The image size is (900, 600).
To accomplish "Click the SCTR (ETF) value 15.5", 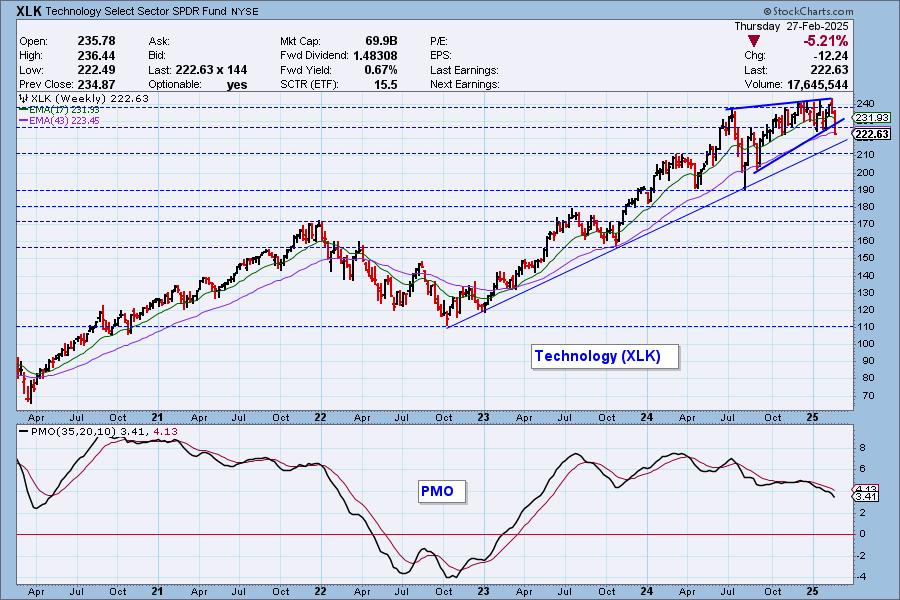I will [x=386, y=84].
